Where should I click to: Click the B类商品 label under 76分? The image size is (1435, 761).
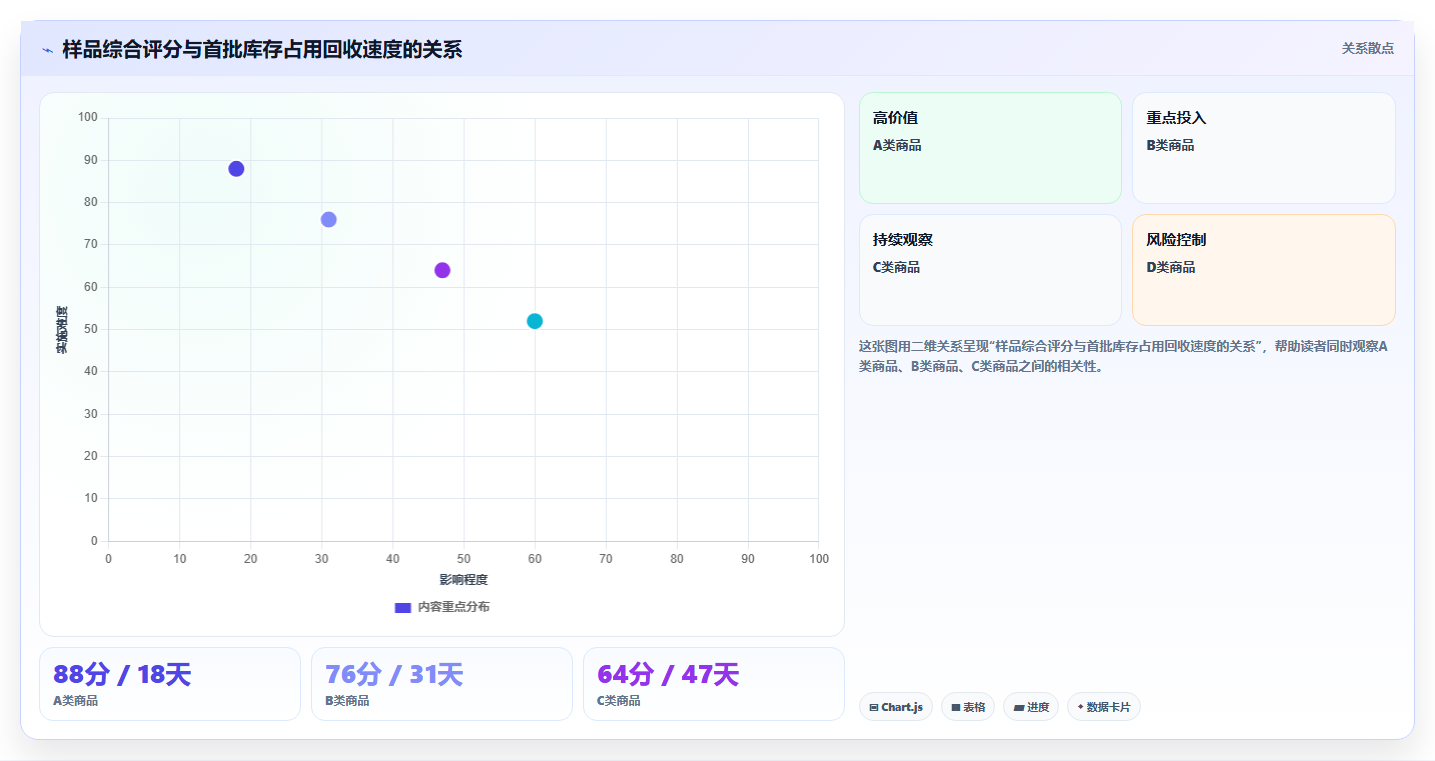coord(347,701)
